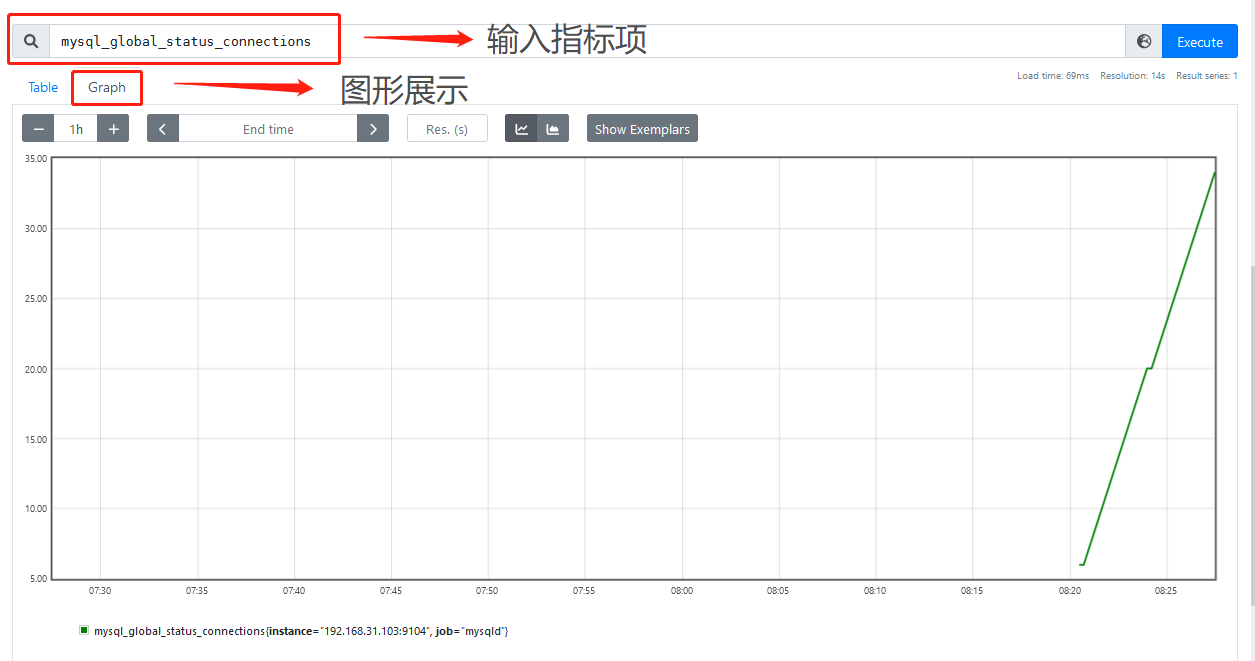This screenshot has height=661, width=1255.
Task: Switch to the Table tab
Action: pyautogui.click(x=43, y=88)
